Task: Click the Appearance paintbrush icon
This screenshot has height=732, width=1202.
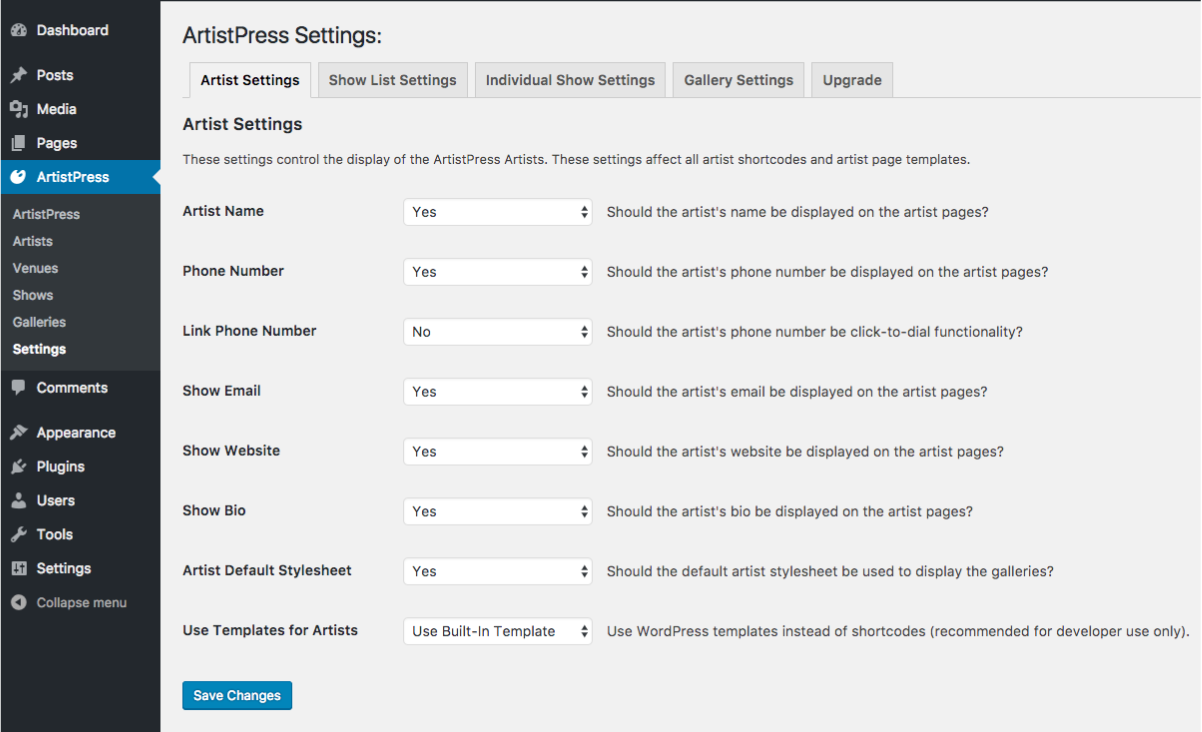Action: click(x=18, y=433)
